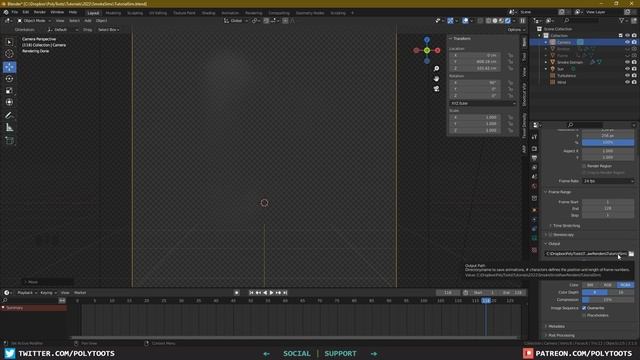
Task: Open the Render properties tab icon
Action: pos(534,149)
